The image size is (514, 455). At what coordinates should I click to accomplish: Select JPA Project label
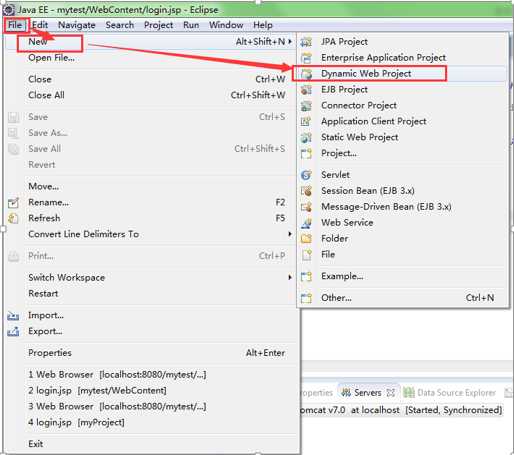[344, 42]
